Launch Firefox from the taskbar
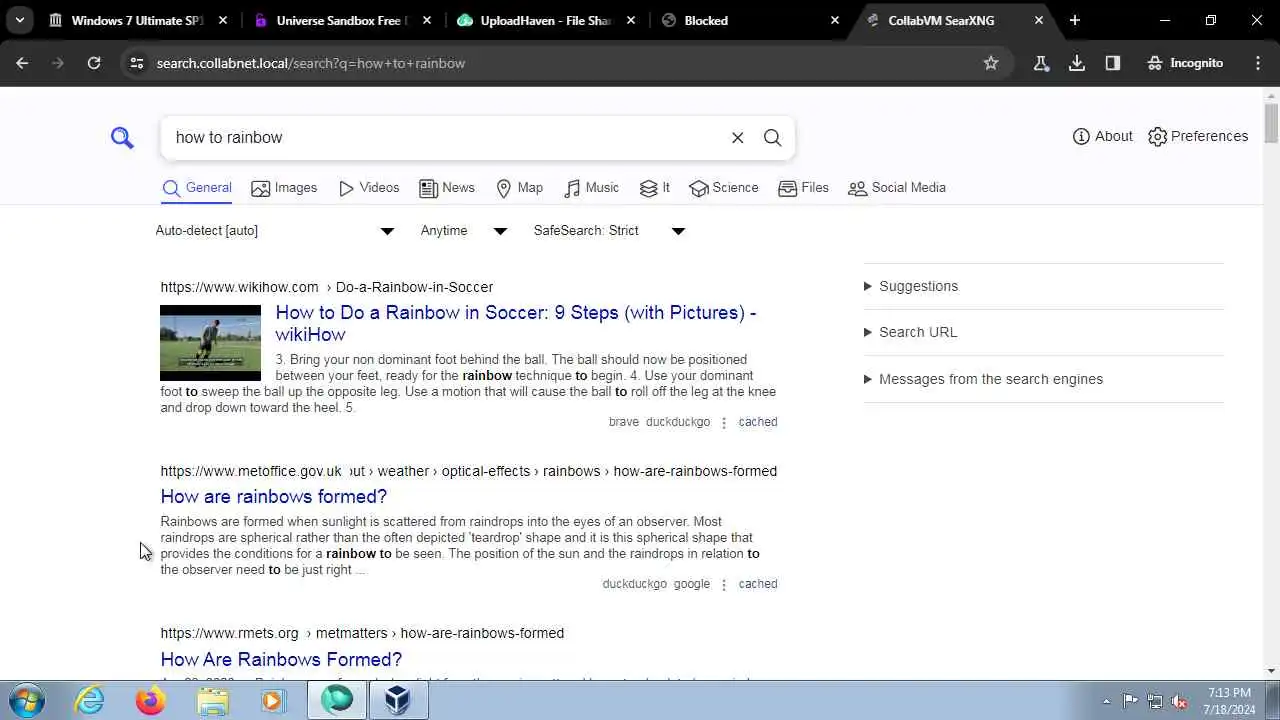The width and height of the screenshot is (1280, 720). tap(151, 701)
